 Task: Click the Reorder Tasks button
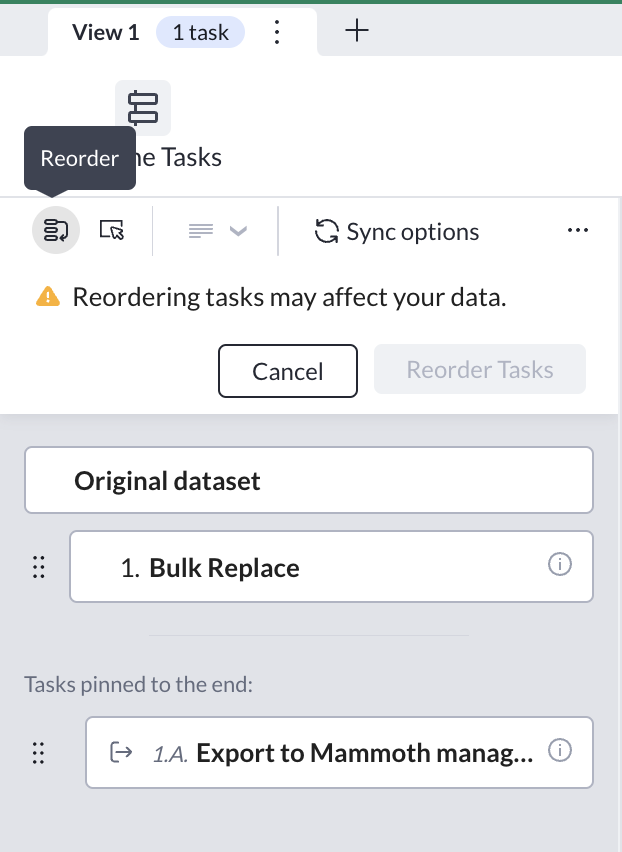coord(480,371)
